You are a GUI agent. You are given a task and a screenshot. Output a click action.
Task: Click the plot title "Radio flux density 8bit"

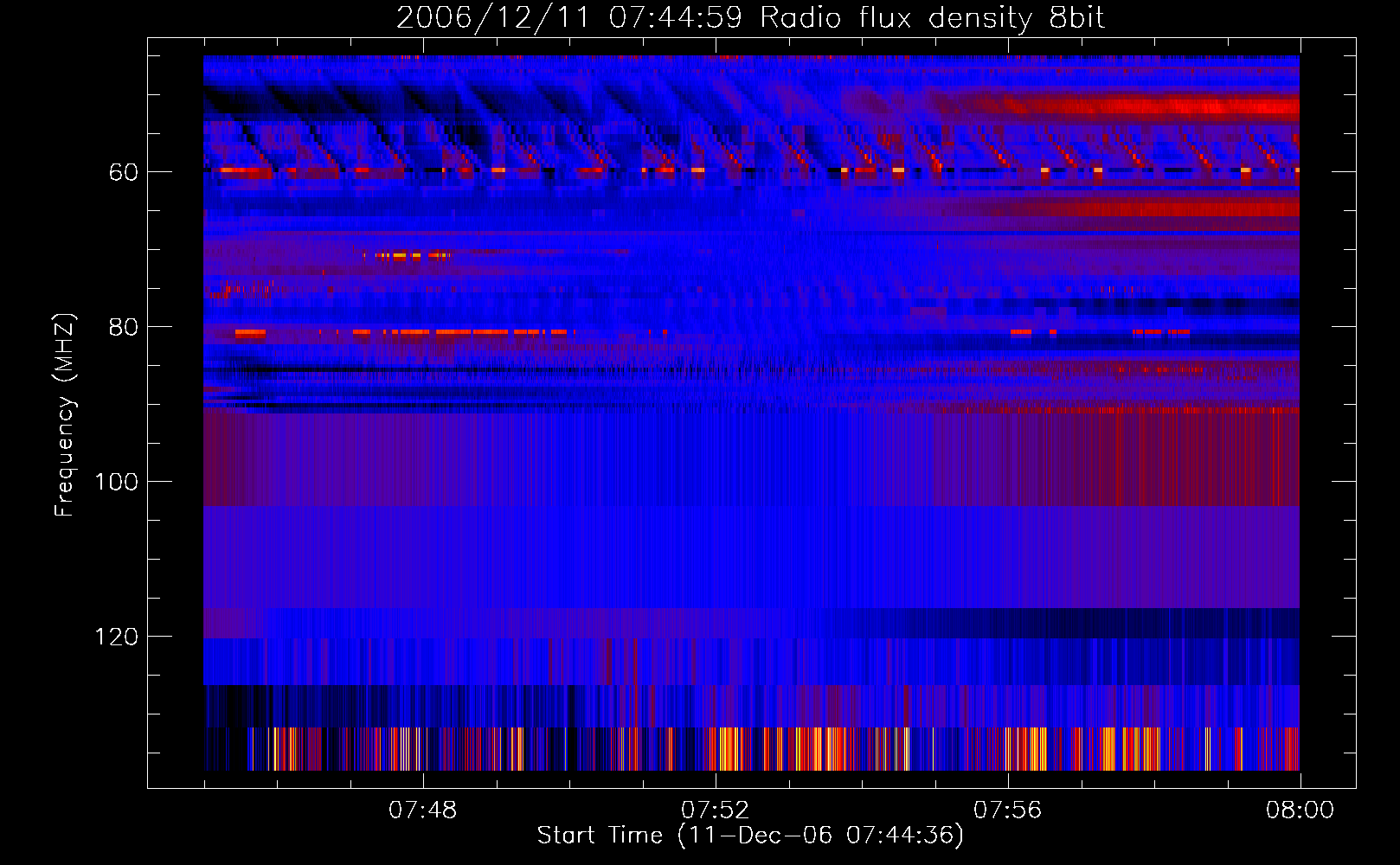point(932,18)
